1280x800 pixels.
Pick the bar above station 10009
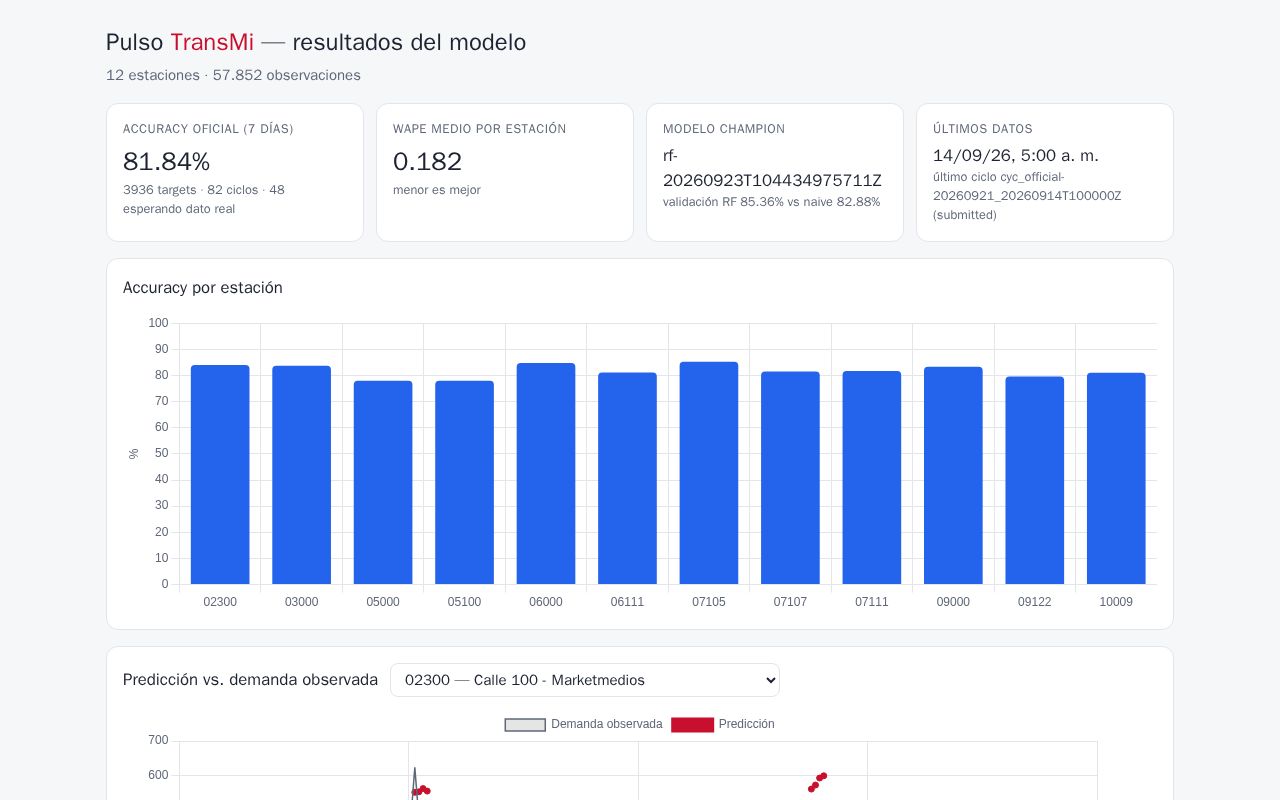pyautogui.click(x=1116, y=478)
